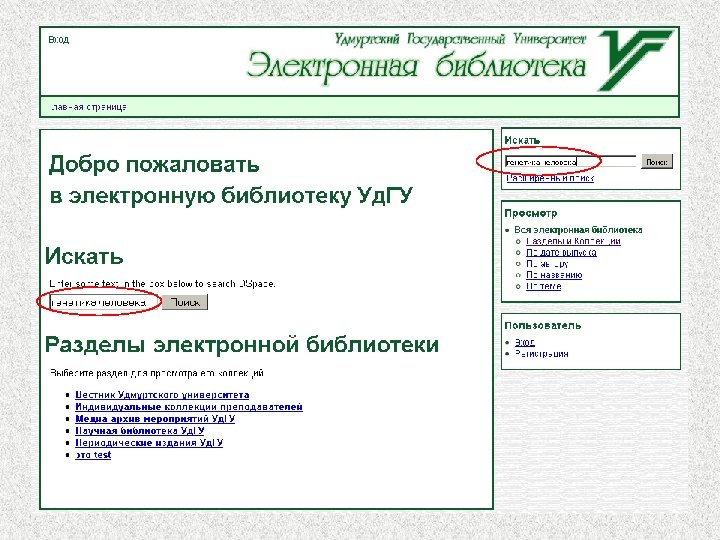This screenshot has height=540, width=720.
Task: Click the Разделы электронной библиотеки heading
Action: [x=242, y=344]
